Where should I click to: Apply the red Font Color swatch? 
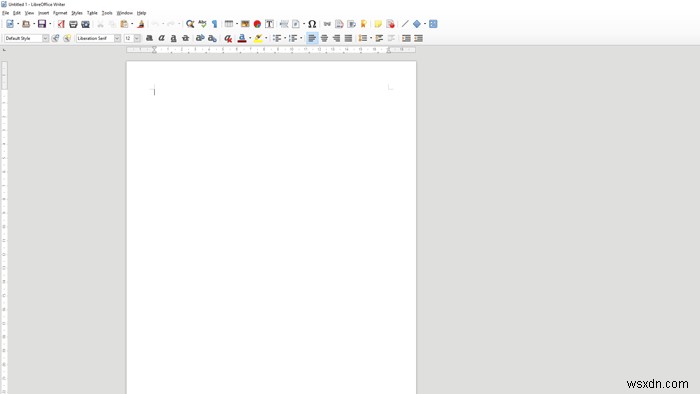[242, 38]
